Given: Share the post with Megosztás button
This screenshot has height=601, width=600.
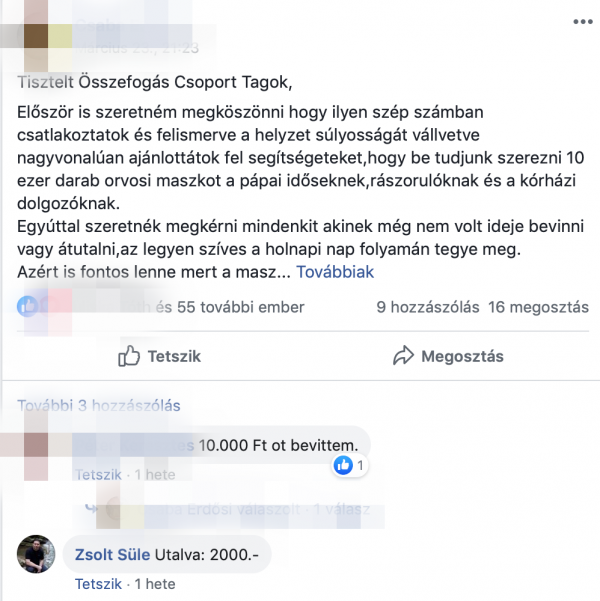Looking at the screenshot, I should click(448, 356).
